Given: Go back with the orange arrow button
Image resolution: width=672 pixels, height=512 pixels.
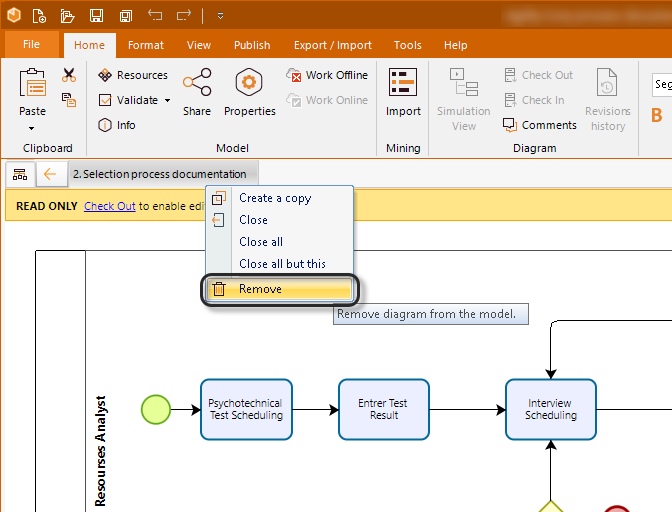Looking at the screenshot, I should (50, 174).
